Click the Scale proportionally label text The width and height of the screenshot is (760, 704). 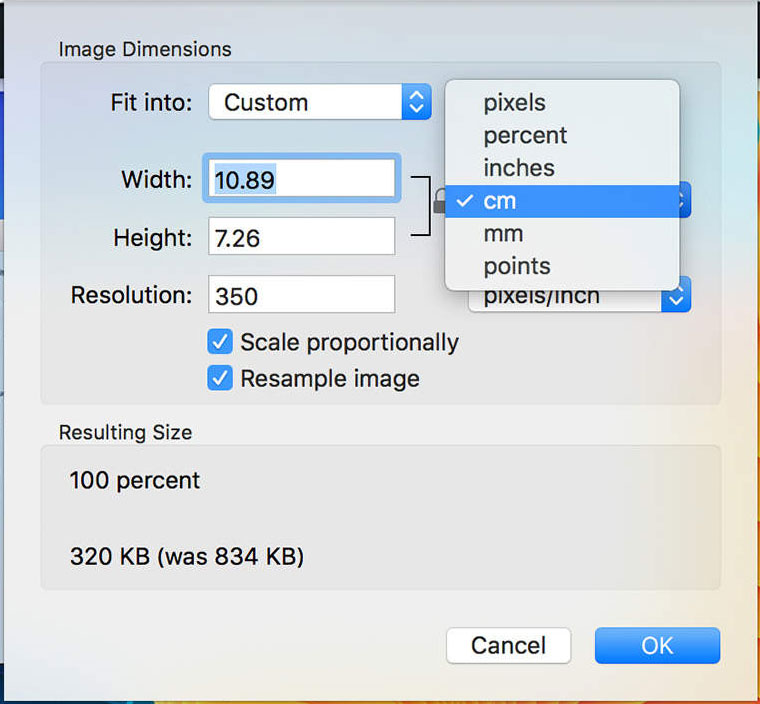pos(349,342)
